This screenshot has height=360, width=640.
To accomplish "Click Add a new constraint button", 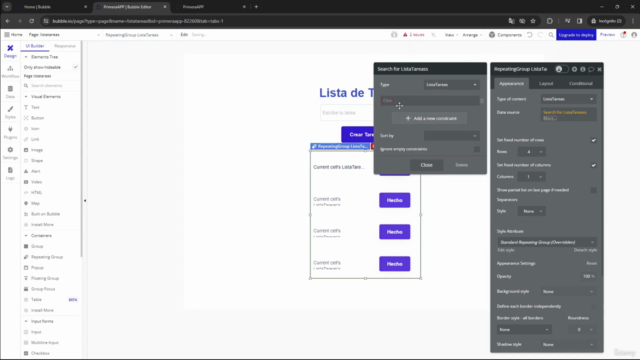I will click(429, 118).
